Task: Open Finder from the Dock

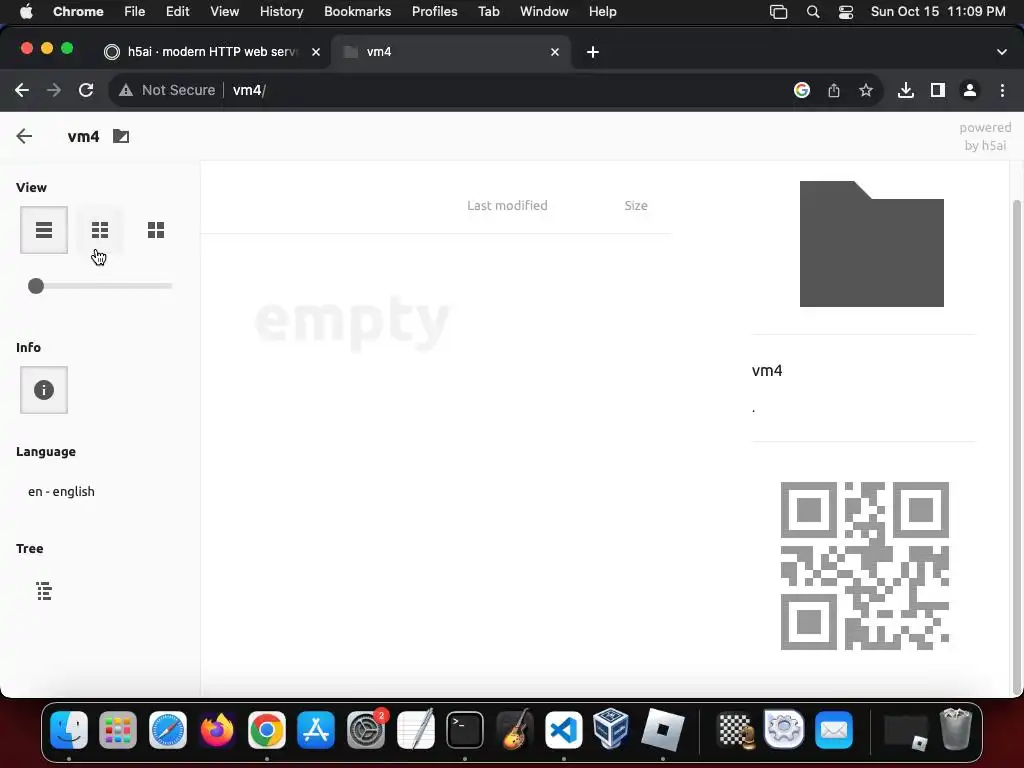Action: click(x=69, y=729)
